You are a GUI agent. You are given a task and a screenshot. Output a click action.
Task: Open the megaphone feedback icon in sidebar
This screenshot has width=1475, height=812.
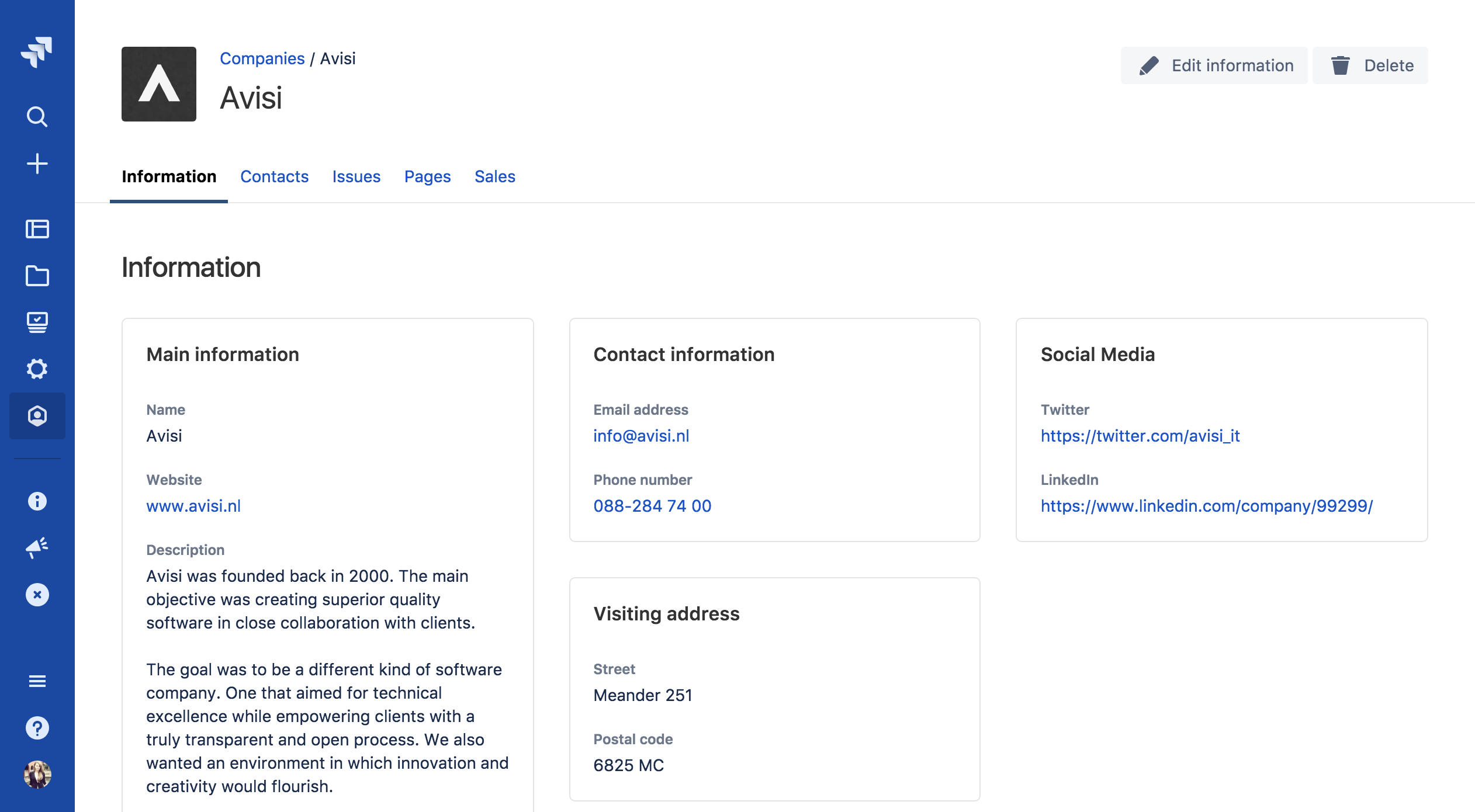37,548
